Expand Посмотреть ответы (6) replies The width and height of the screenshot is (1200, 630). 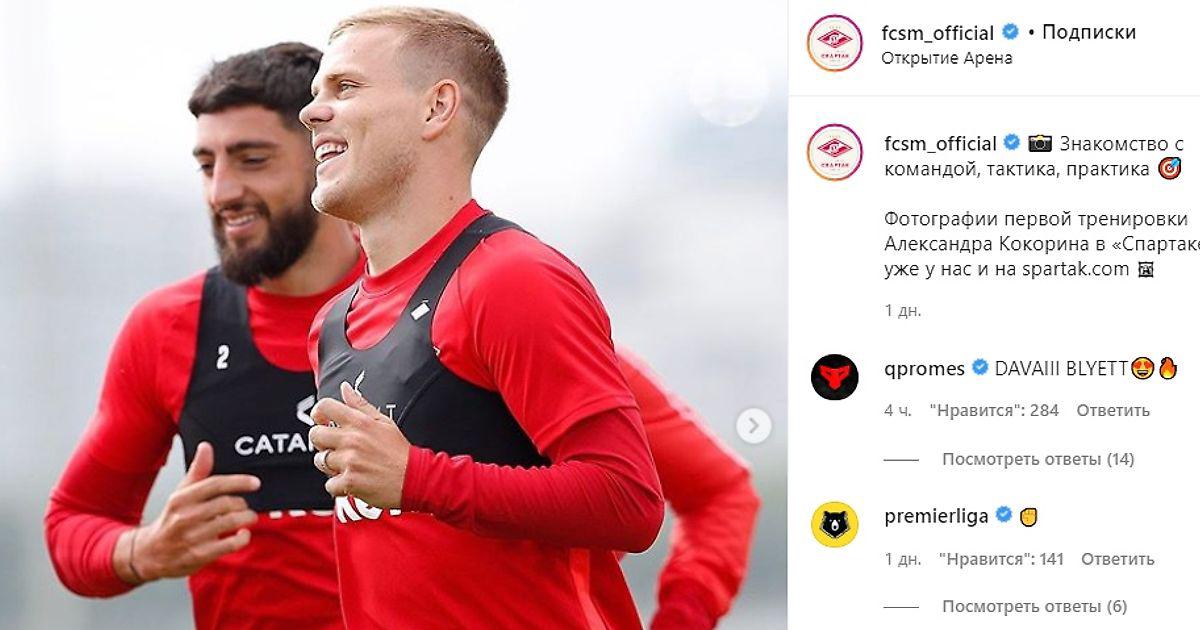pos(1034,606)
